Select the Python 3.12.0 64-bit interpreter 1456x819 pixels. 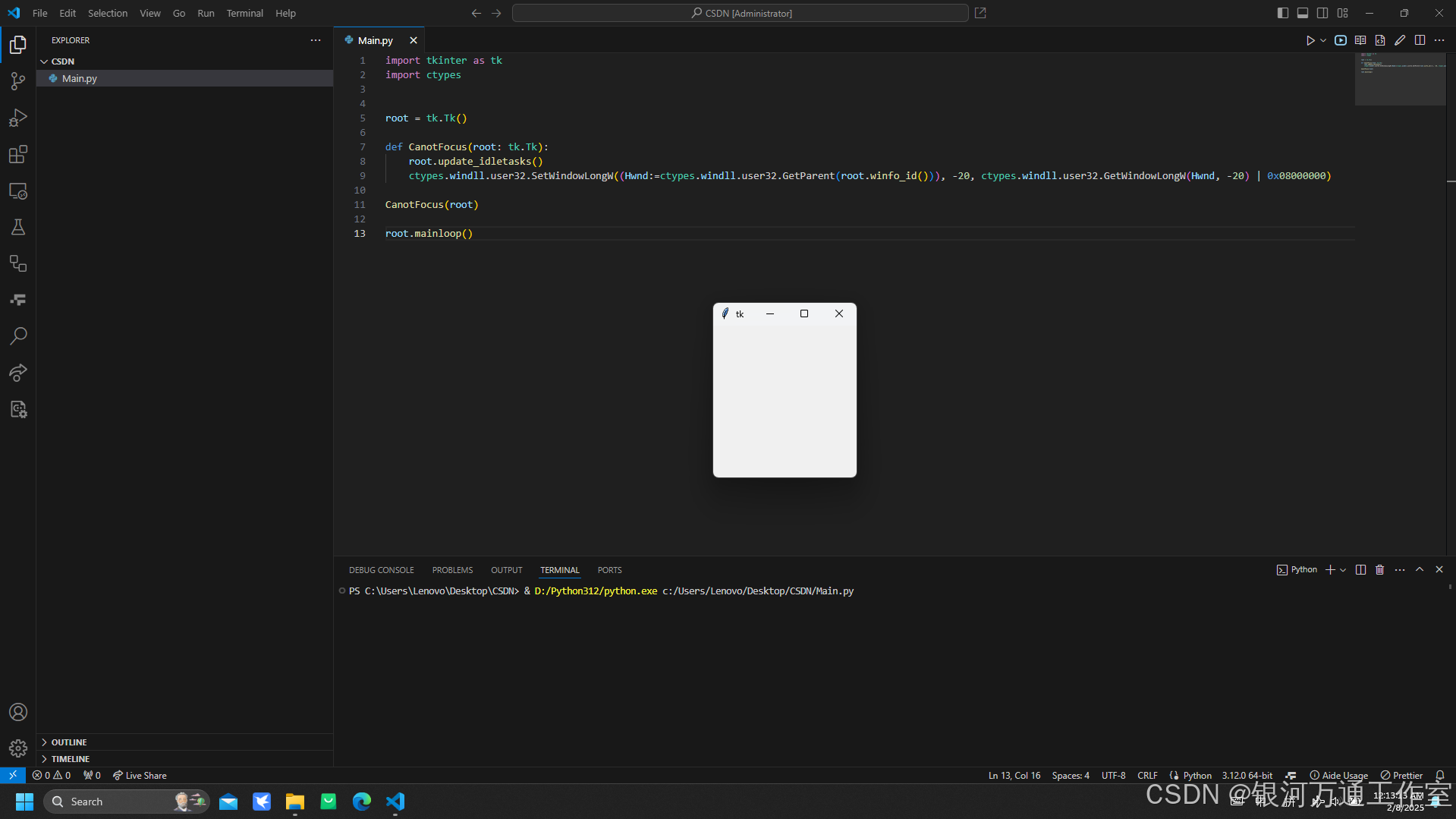pyautogui.click(x=1247, y=776)
